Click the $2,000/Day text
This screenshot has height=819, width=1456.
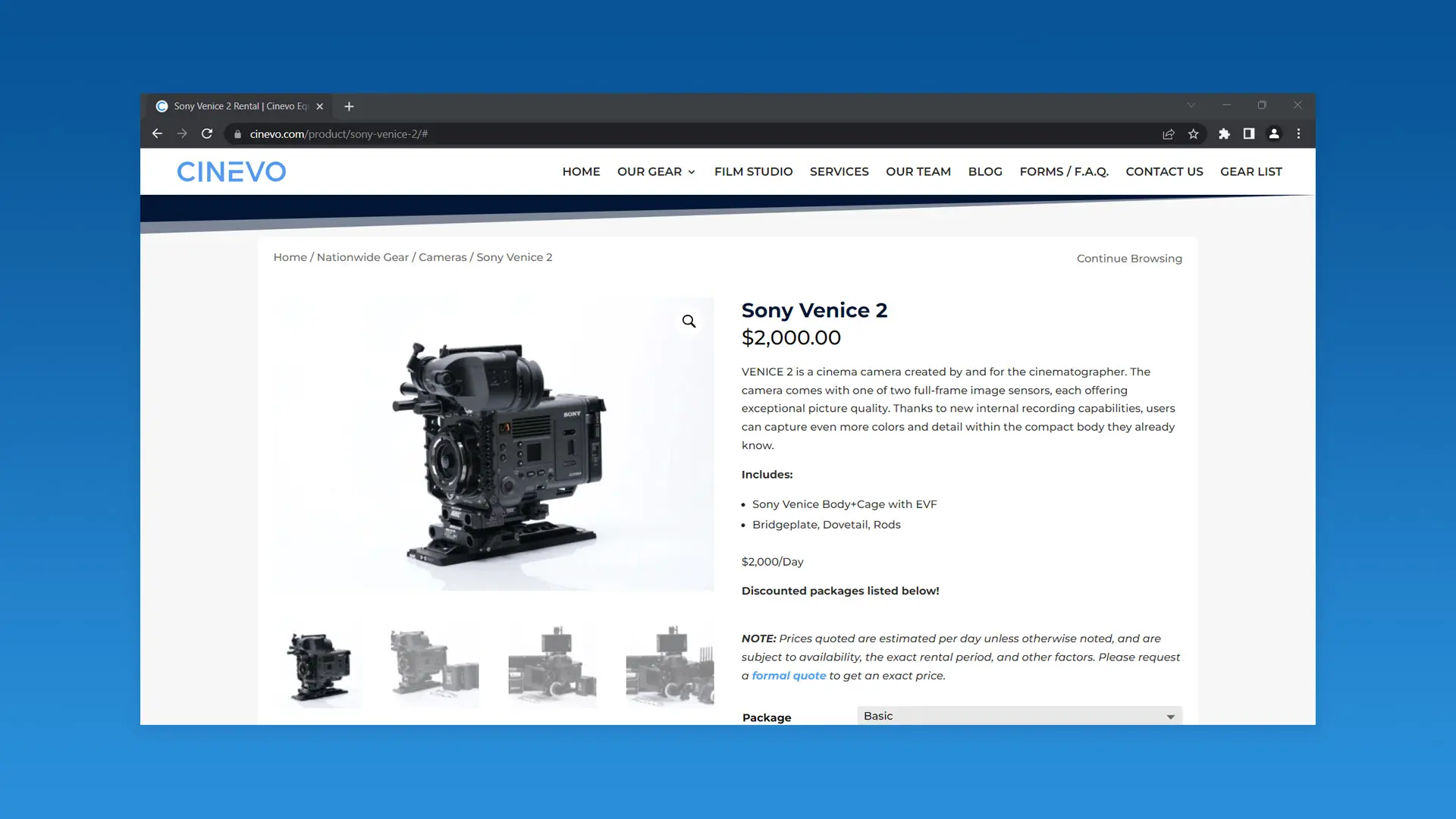(x=772, y=562)
